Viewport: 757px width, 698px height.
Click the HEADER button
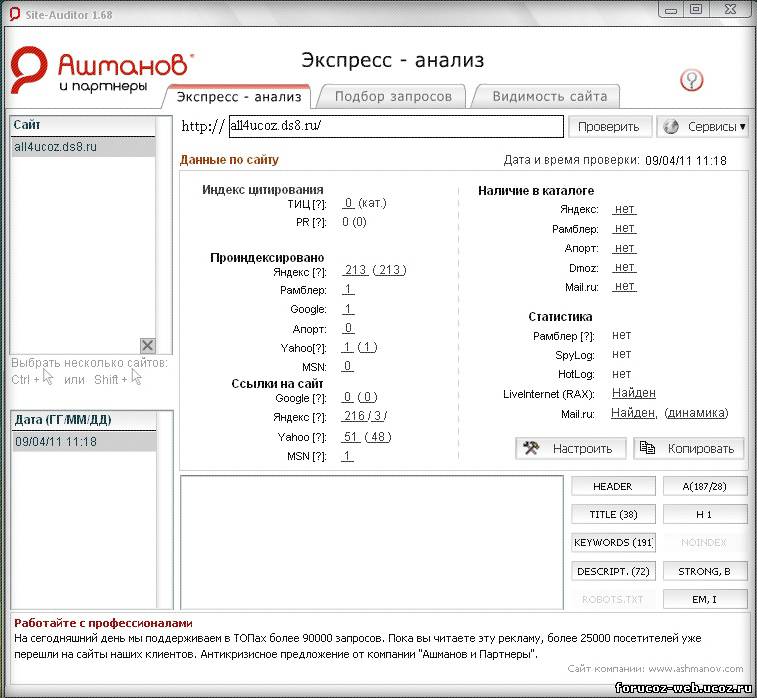[613, 486]
